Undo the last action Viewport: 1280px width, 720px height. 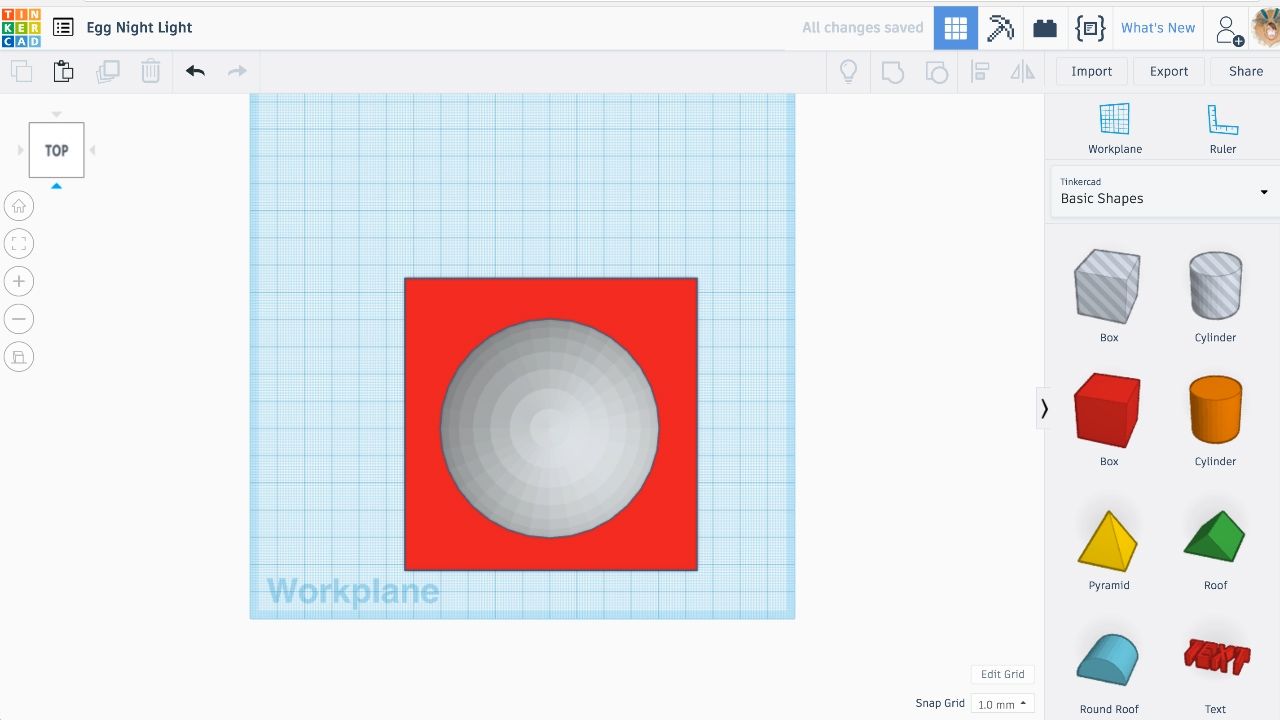pos(195,71)
